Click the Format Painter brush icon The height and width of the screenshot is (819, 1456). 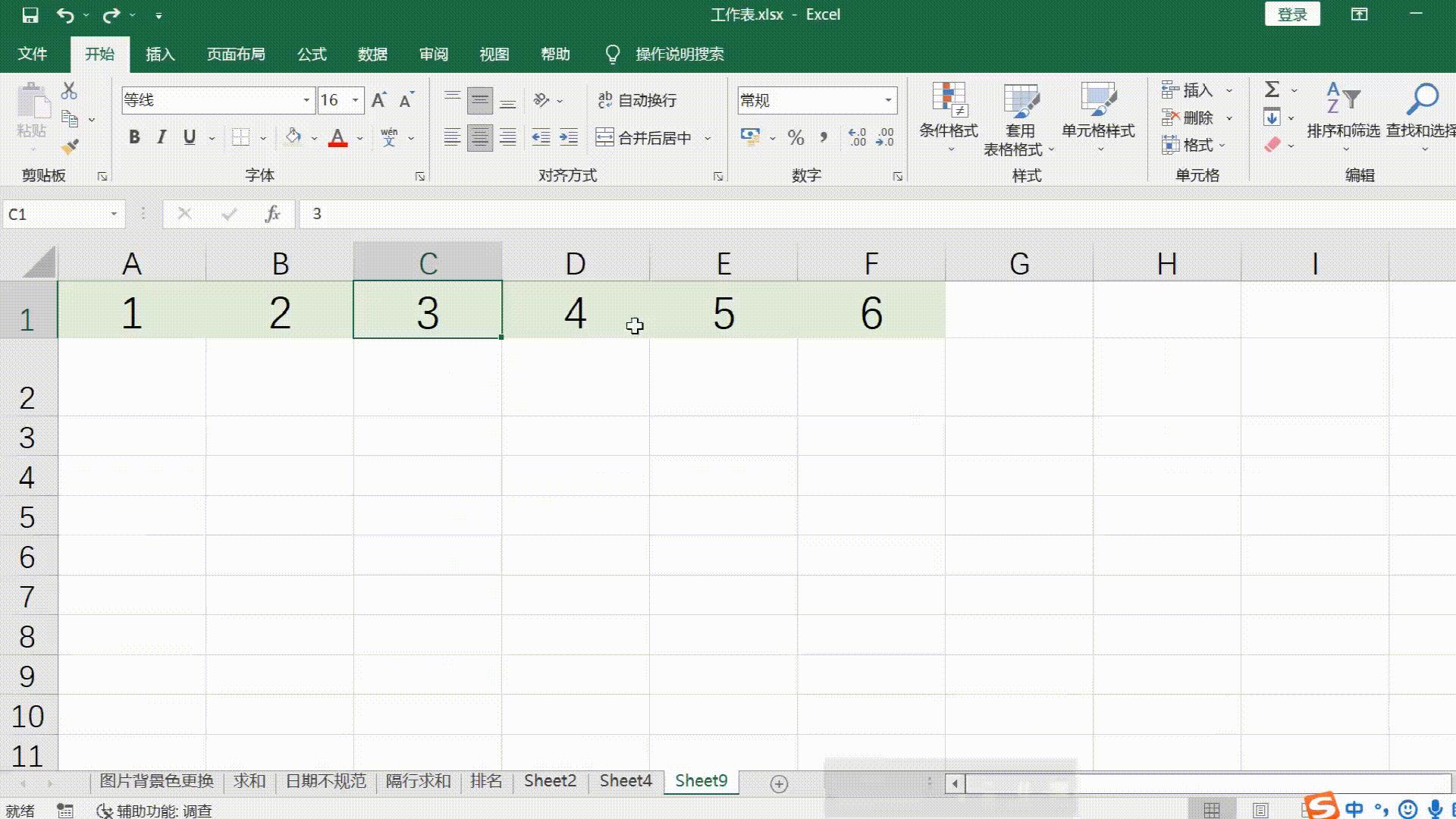tap(71, 147)
